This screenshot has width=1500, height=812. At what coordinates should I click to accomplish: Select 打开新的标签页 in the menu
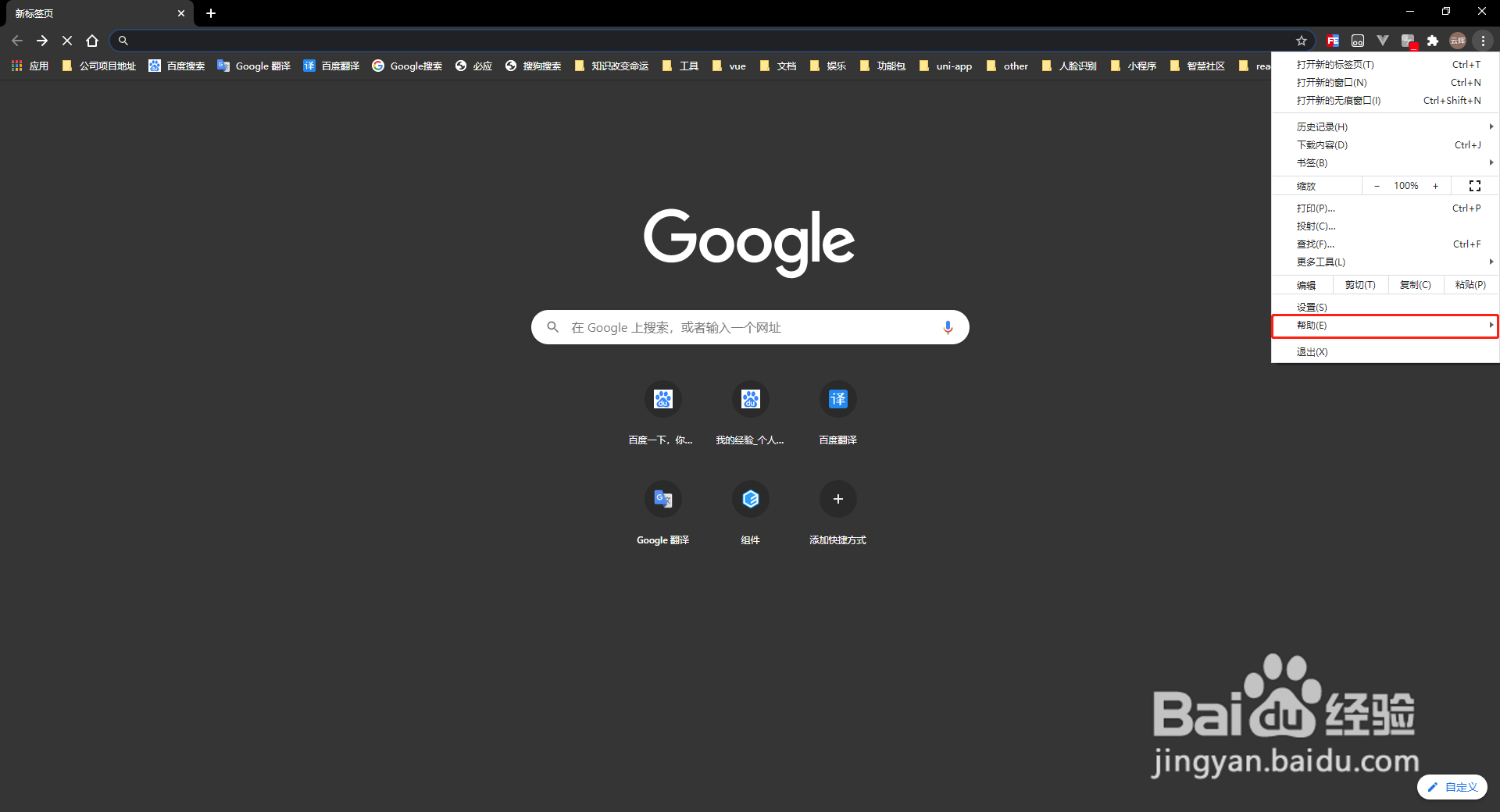[1385, 65]
